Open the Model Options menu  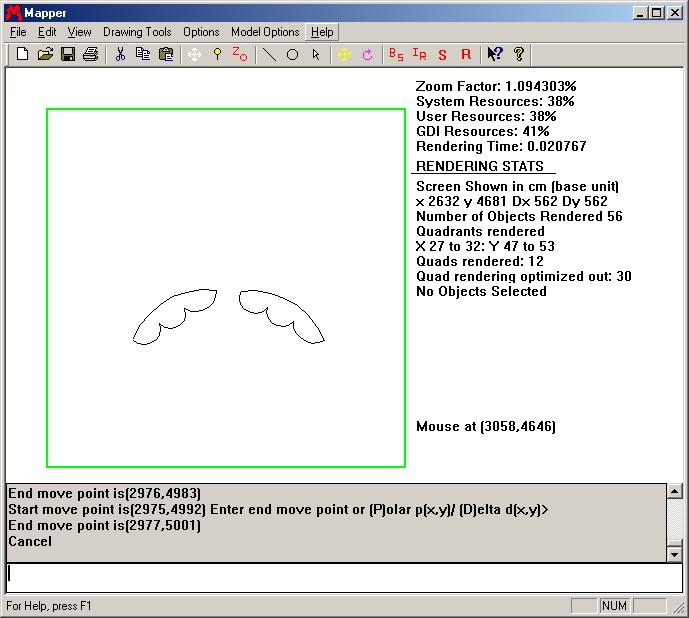coord(265,32)
